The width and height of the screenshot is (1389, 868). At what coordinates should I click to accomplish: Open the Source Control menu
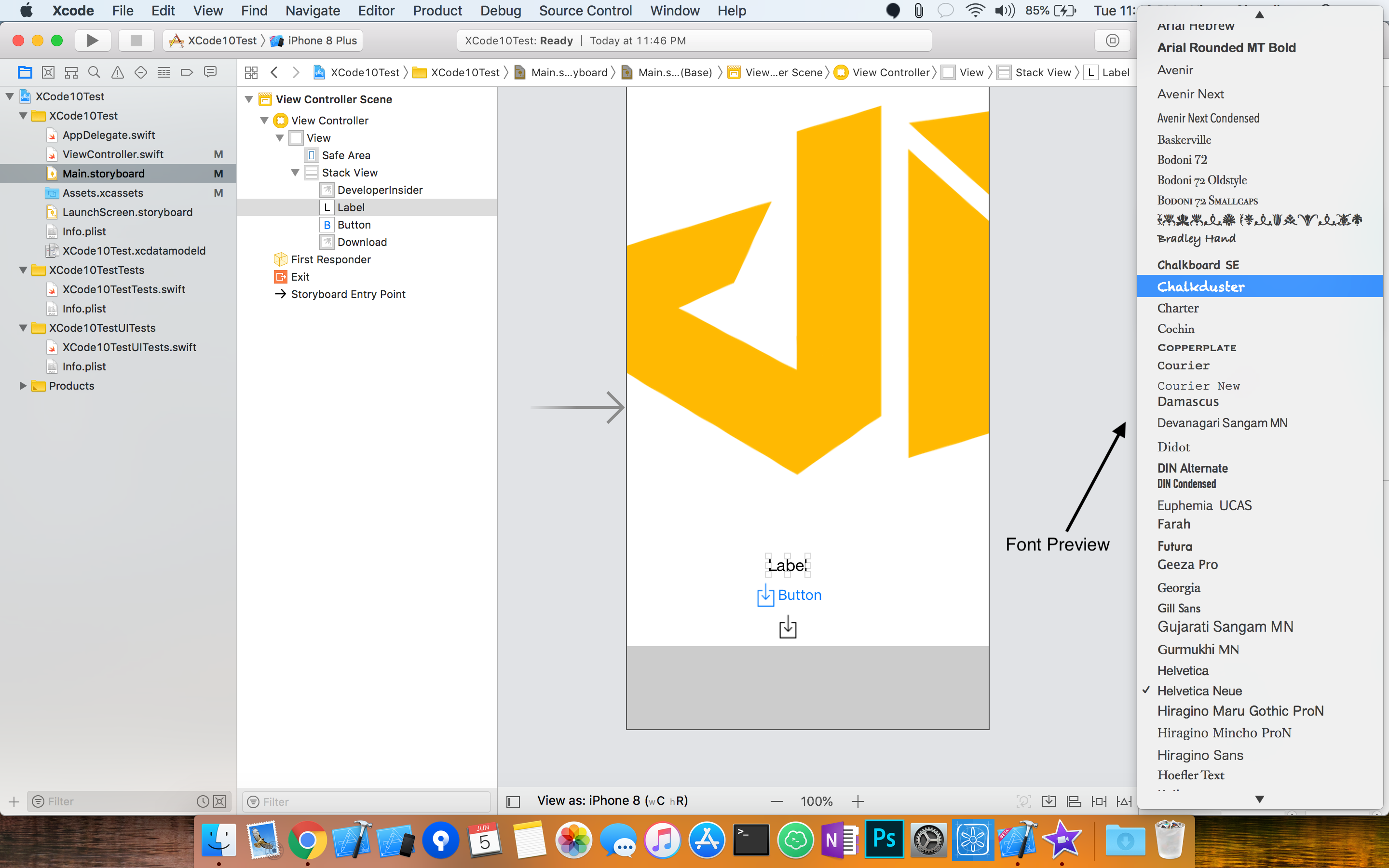click(x=585, y=10)
